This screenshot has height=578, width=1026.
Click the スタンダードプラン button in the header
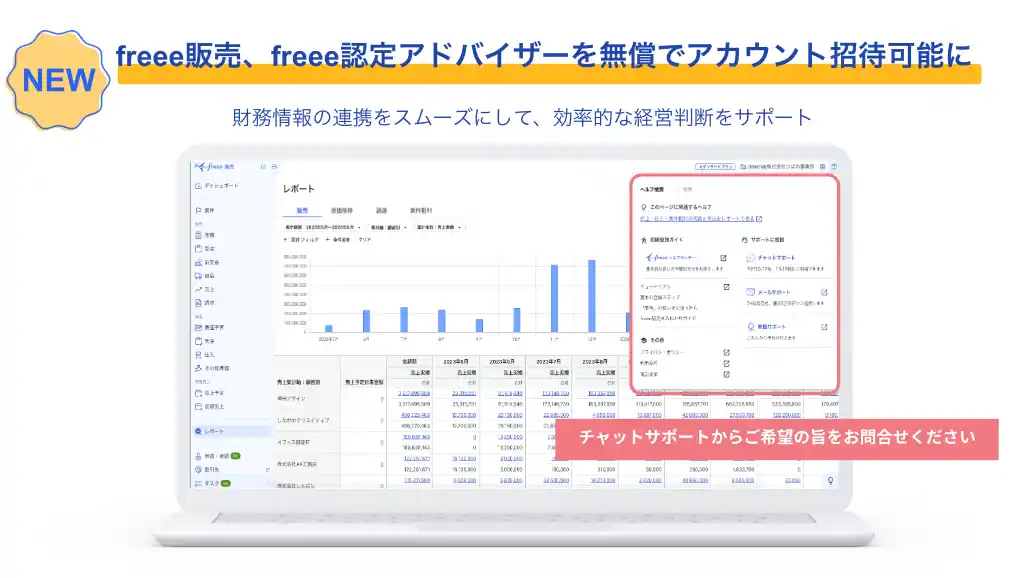coord(715,165)
